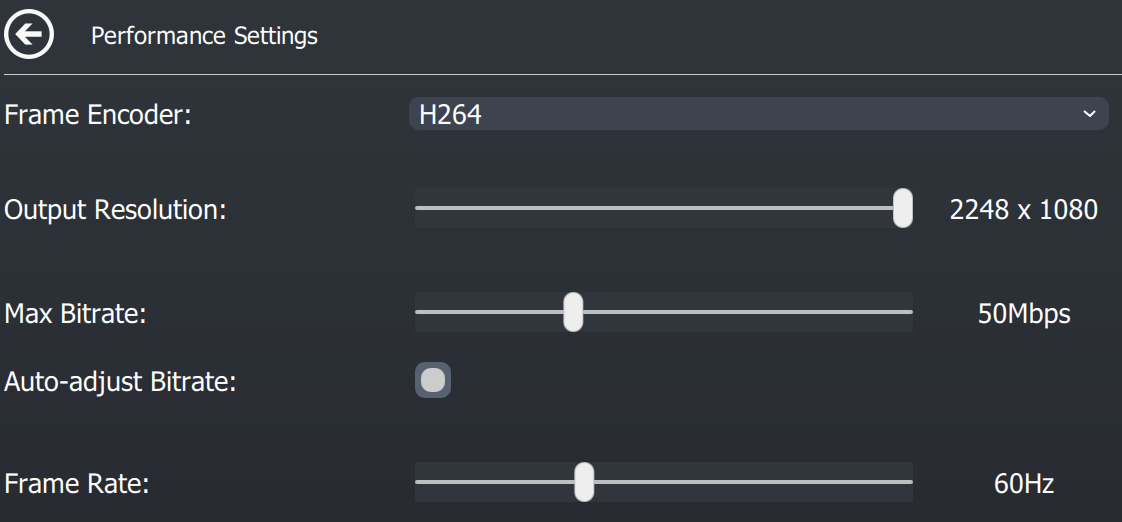
Task: Click the Performance Settings page title
Action: [x=204, y=36]
